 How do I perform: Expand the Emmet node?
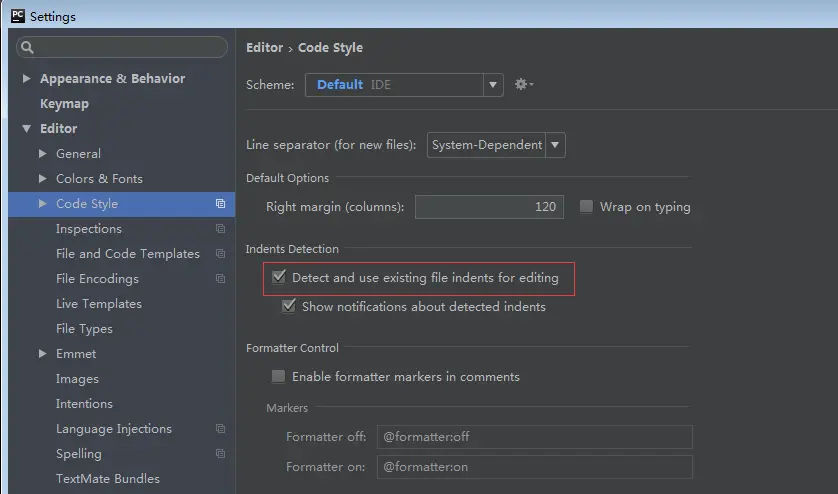point(42,353)
